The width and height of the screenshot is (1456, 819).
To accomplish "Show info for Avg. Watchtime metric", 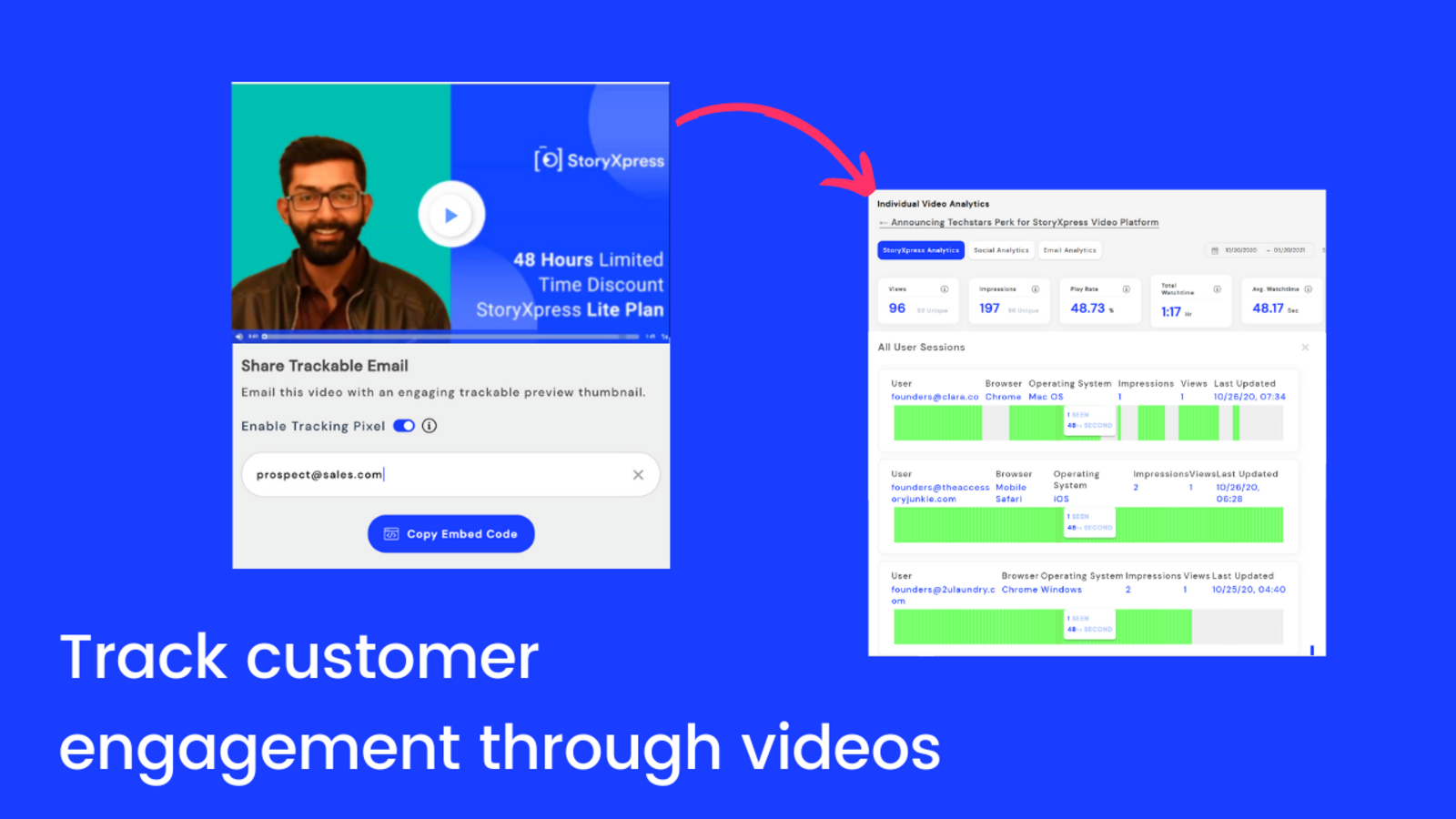I will pos(1308,289).
